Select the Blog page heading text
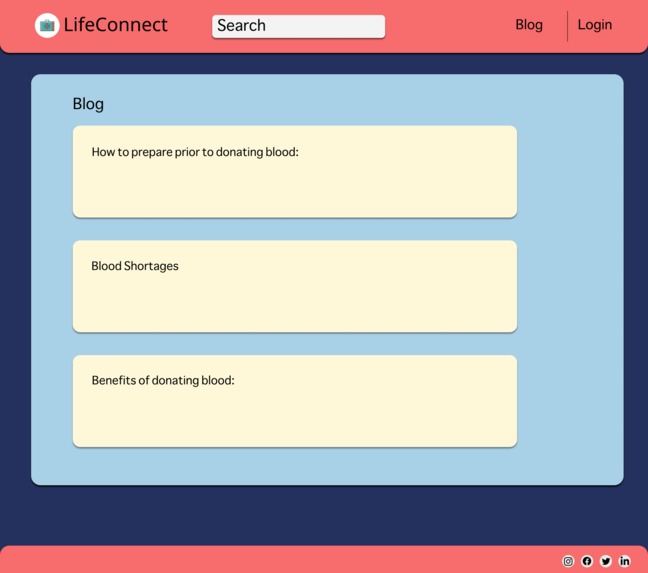The width and height of the screenshot is (648, 573). (88, 104)
